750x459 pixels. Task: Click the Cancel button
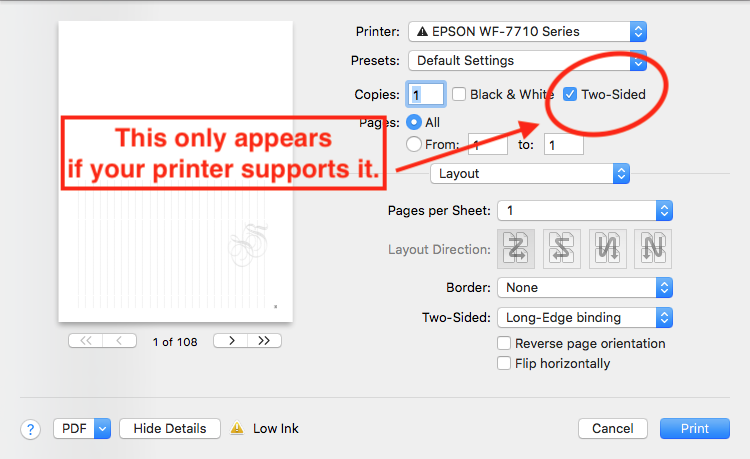coord(613,428)
